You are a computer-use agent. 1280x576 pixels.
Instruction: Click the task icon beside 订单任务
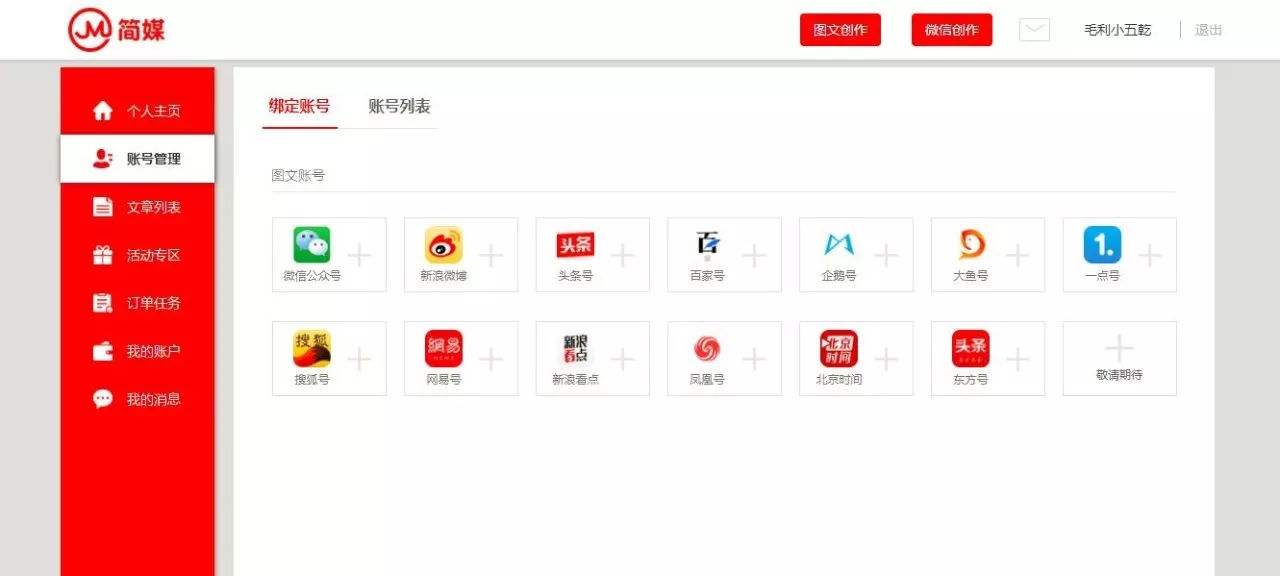[103, 303]
